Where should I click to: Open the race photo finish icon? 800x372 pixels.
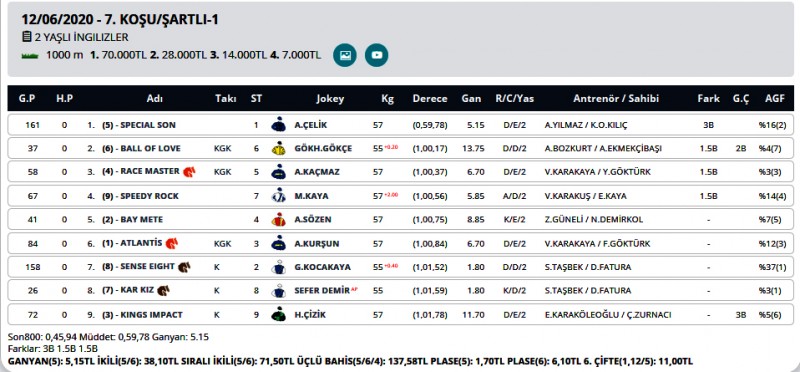[x=345, y=55]
